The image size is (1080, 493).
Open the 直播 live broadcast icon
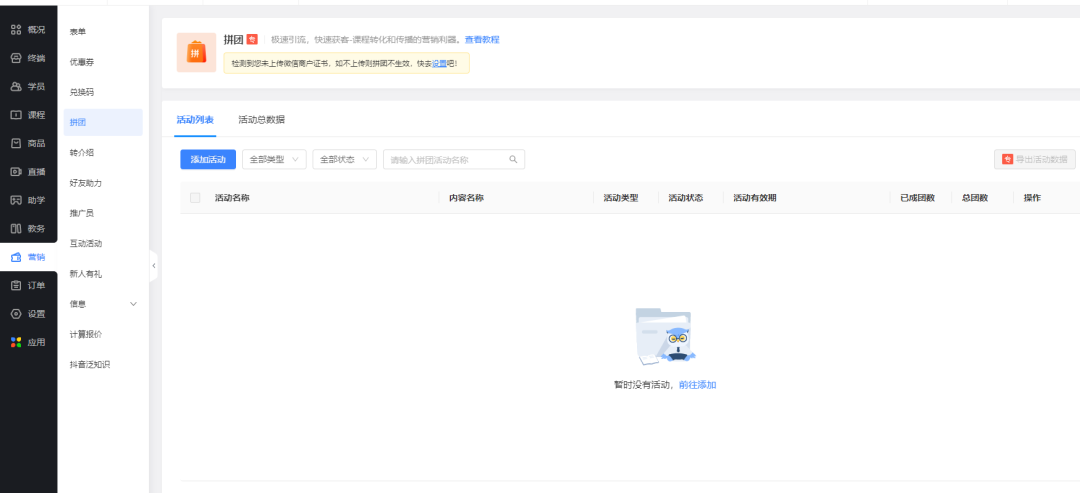16,172
